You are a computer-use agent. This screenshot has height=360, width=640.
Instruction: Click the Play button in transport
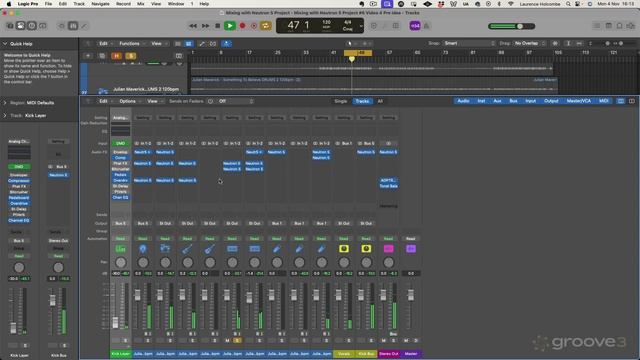(230, 26)
